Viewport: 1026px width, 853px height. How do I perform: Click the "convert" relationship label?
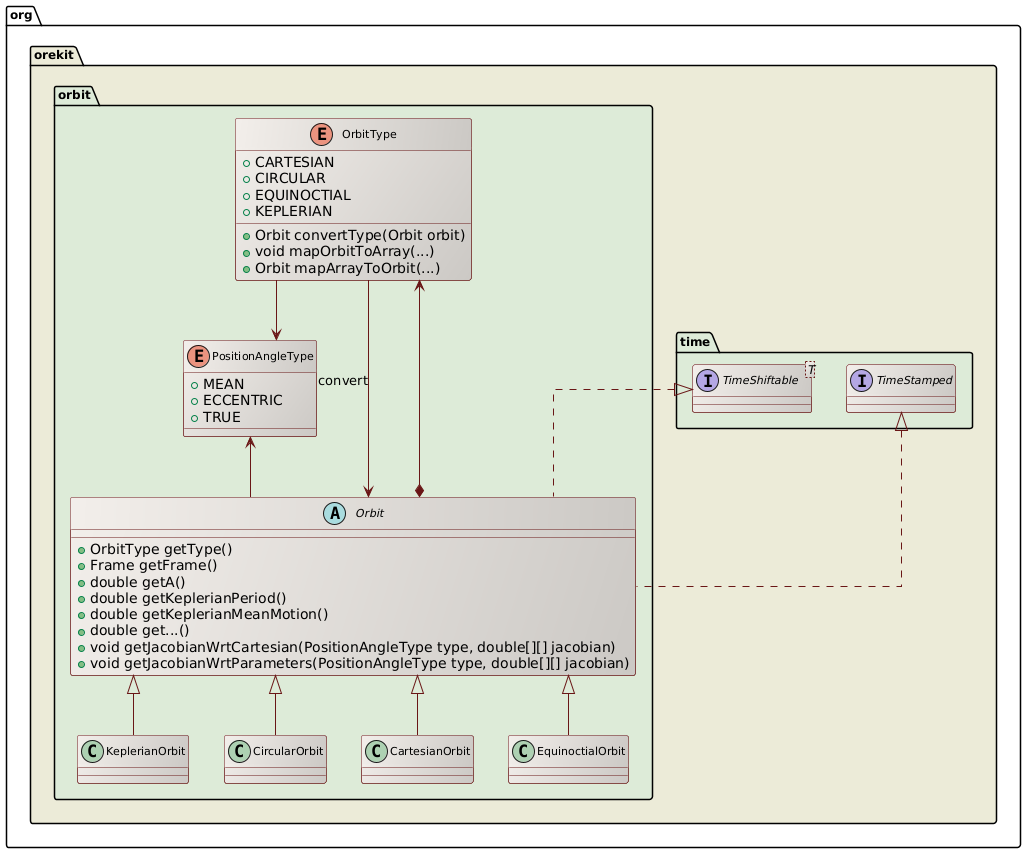point(343,381)
